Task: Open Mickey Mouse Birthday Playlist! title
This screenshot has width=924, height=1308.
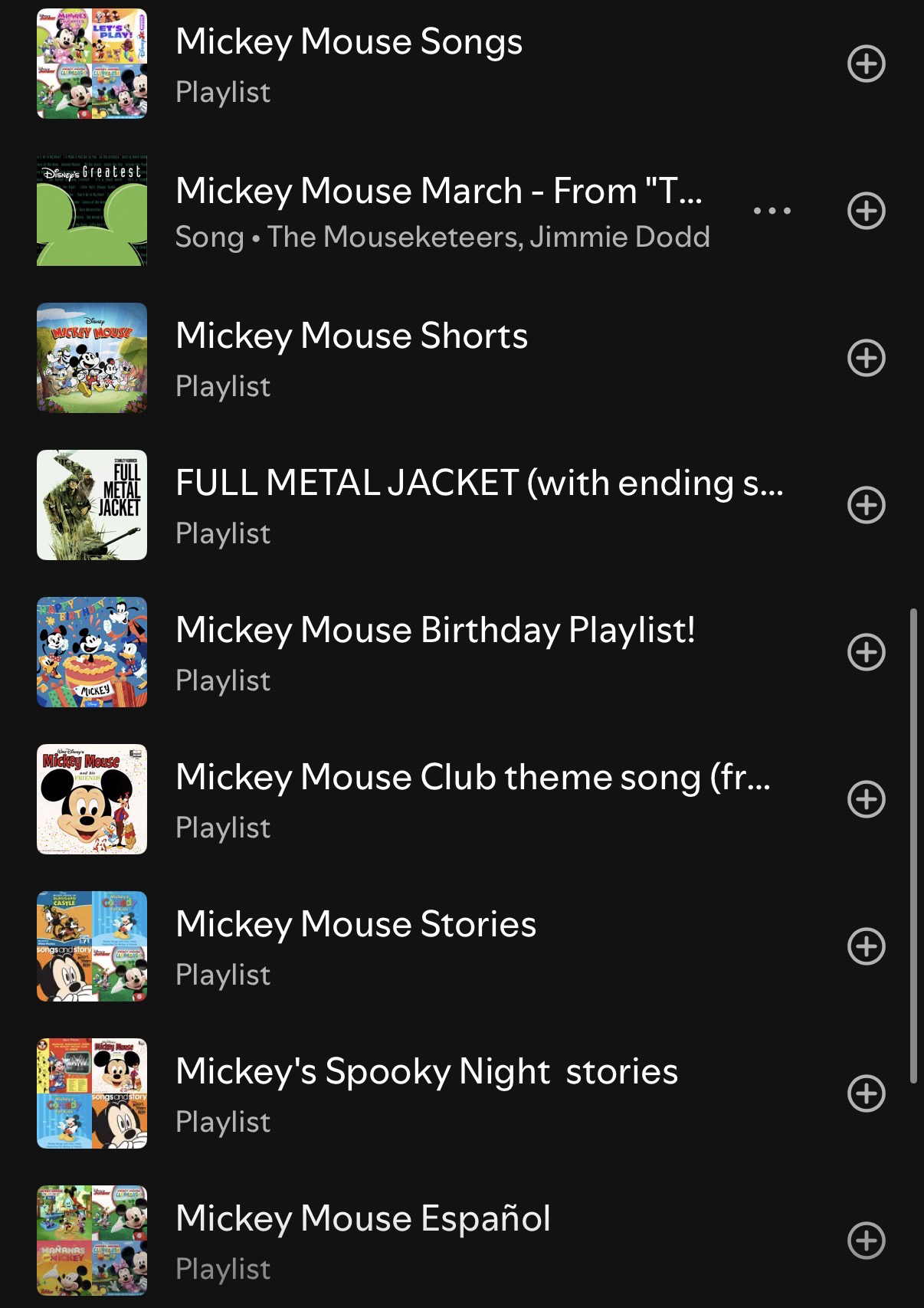Action: [x=434, y=631]
